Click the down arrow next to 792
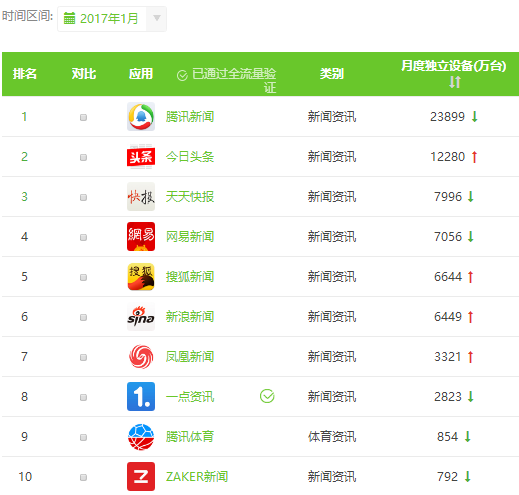Image resolution: width=519 pixels, height=495 pixels. [467, 477]
